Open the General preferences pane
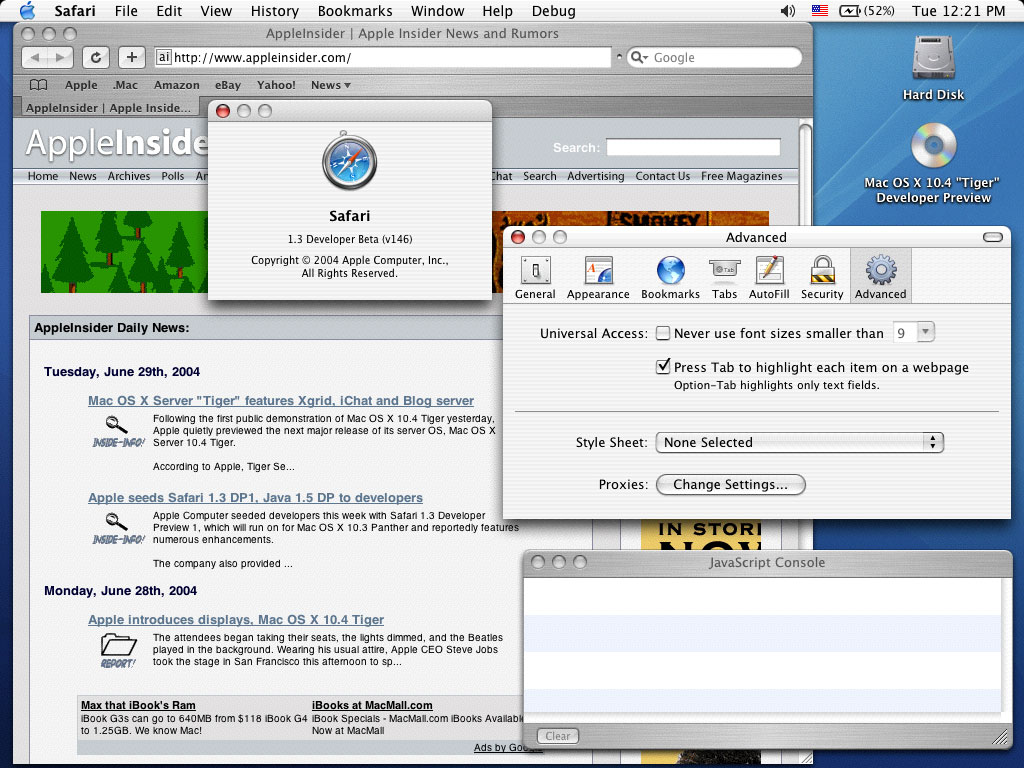Screen dimensions: 1024x768 [x=535, y=277]
